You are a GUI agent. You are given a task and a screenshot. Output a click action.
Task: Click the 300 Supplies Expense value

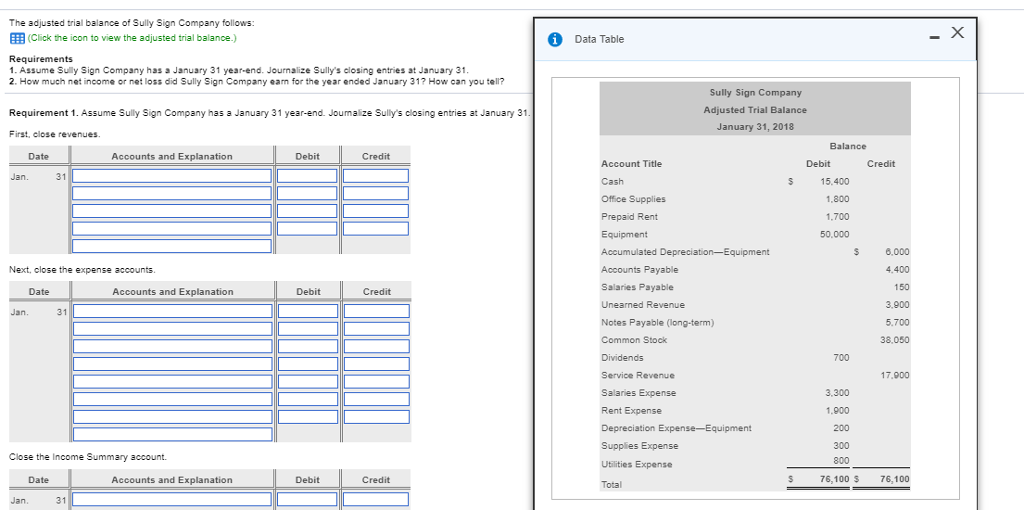click(x=842, y=446)
